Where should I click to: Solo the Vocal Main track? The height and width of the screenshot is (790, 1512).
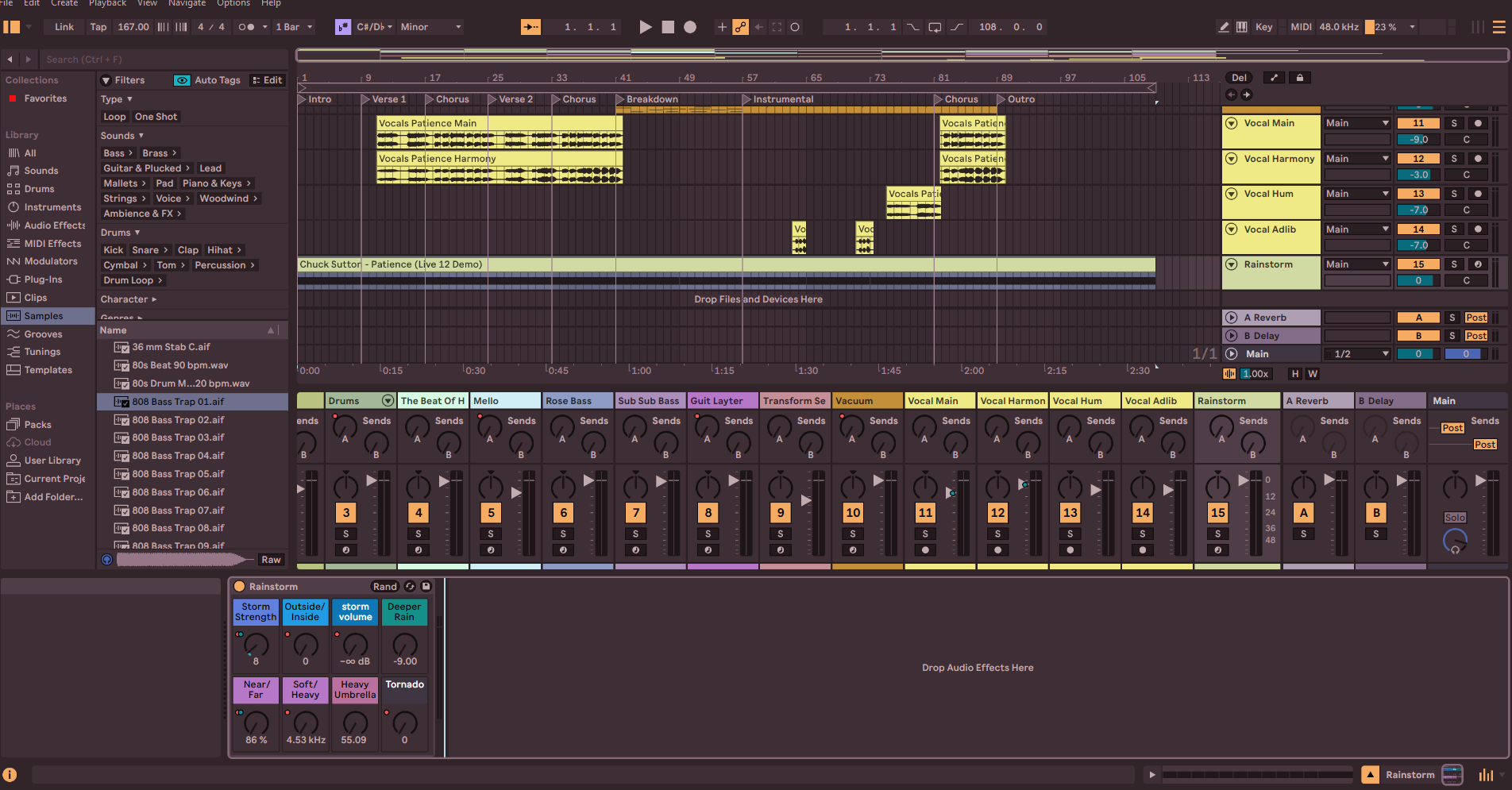tap(1453, 122)
